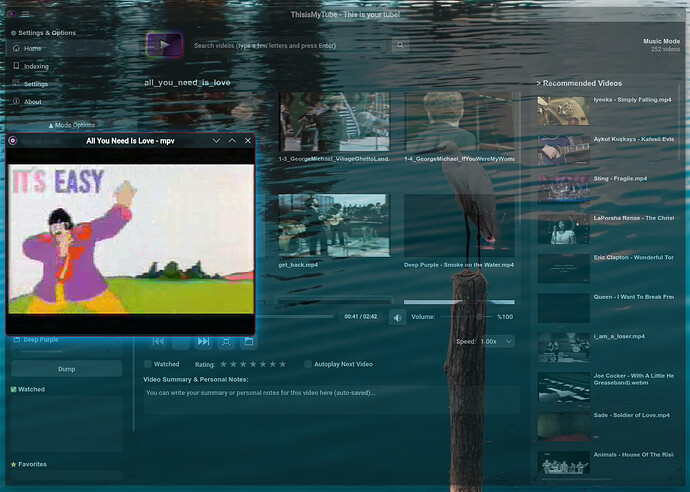Play recommended Joe Cocker video
The height and width of the screenshot is (492, 690).
(x=606, y=387)
